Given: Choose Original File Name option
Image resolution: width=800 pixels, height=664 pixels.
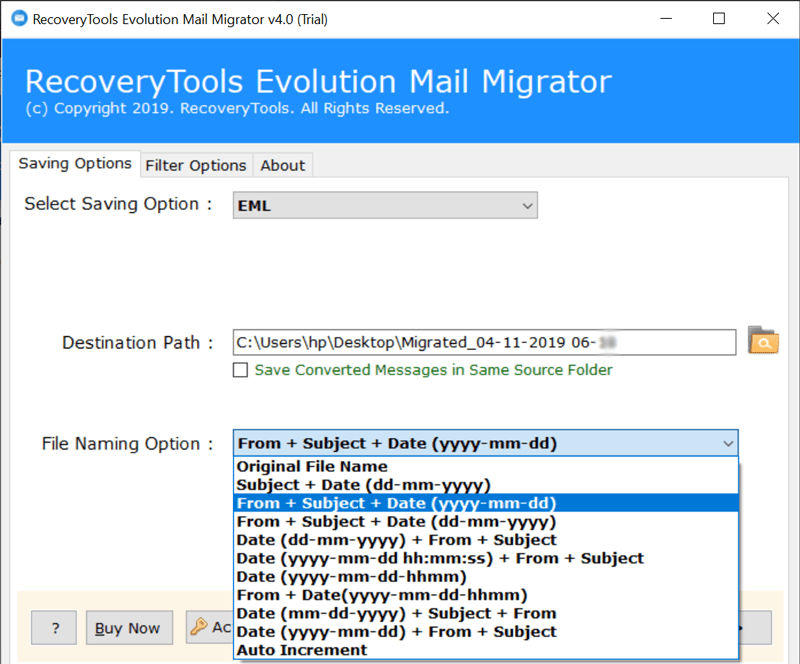Looking at the screenshot, I should click(485, 466).
